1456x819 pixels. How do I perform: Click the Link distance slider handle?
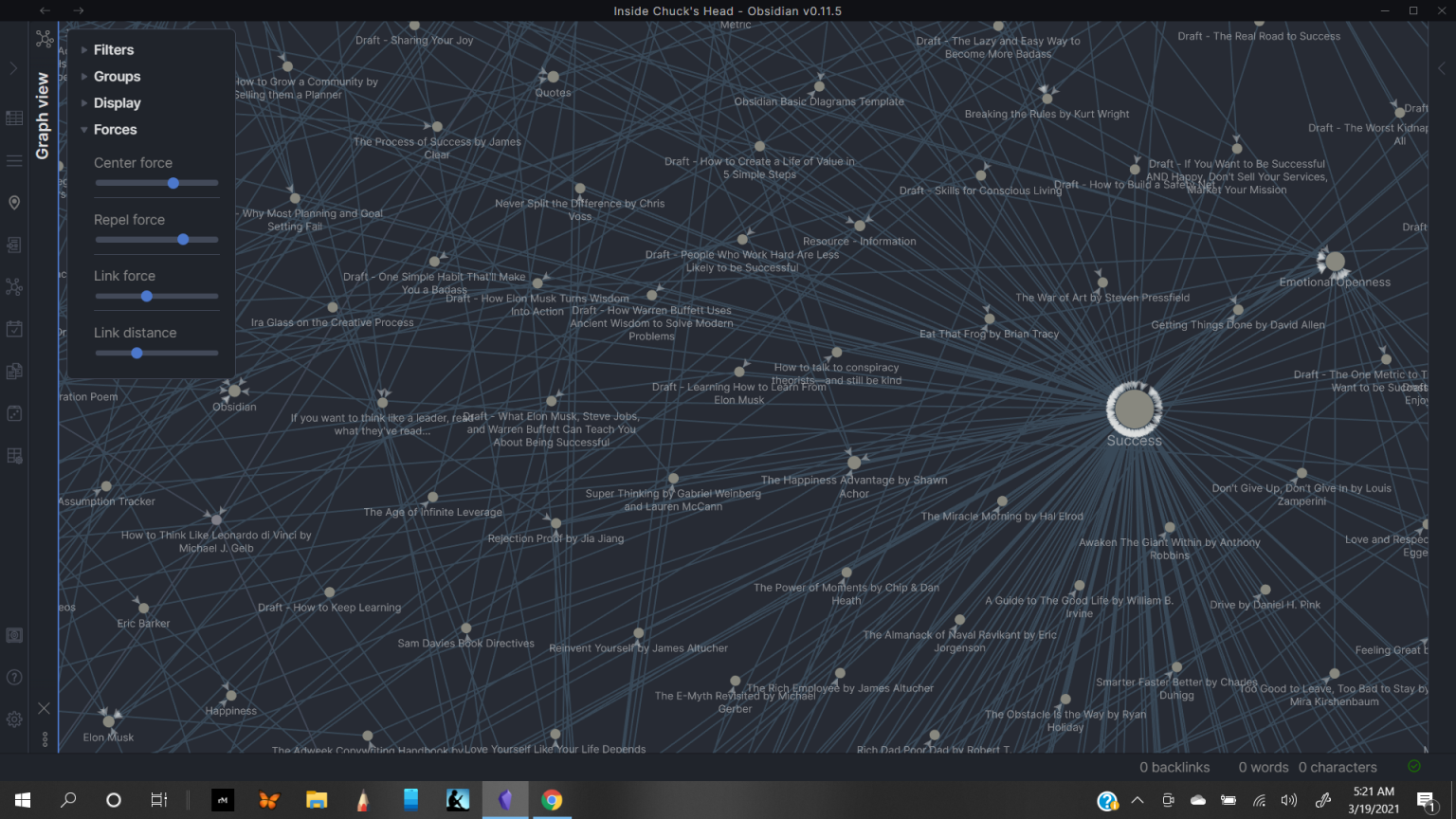tap(136, 353)
